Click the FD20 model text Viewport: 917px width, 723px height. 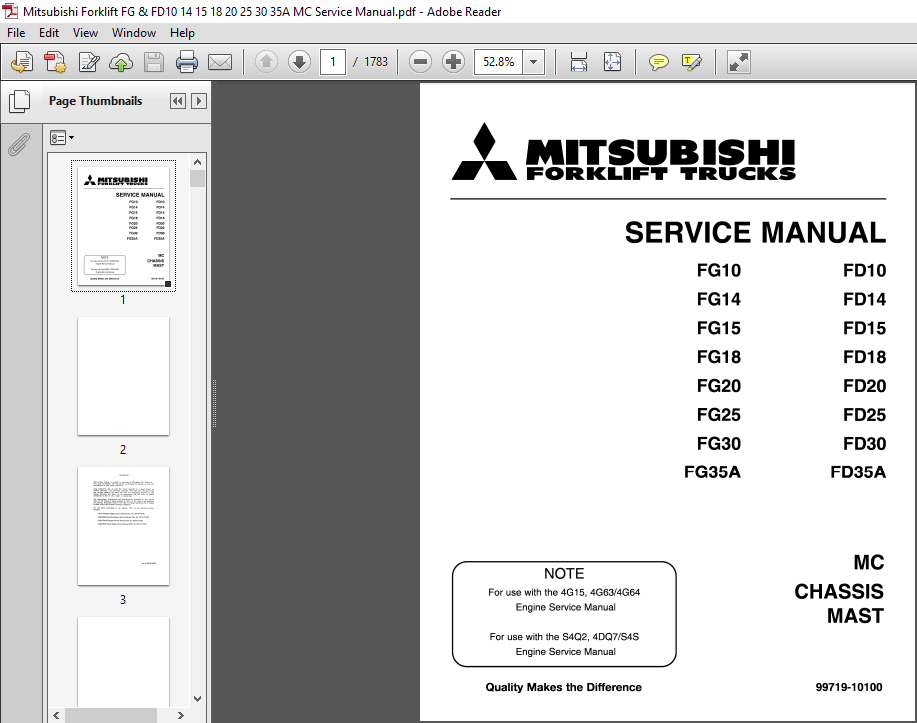click(864, 386)
